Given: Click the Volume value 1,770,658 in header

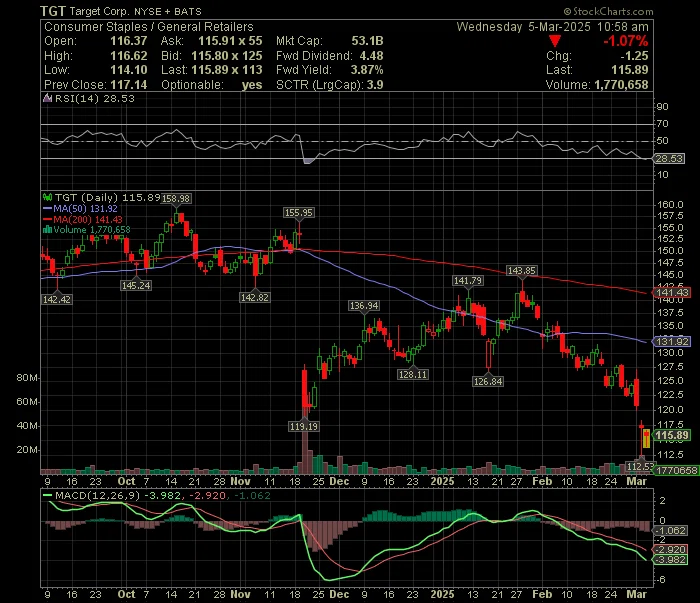Looking at the screenshot, I should (621, 85).
